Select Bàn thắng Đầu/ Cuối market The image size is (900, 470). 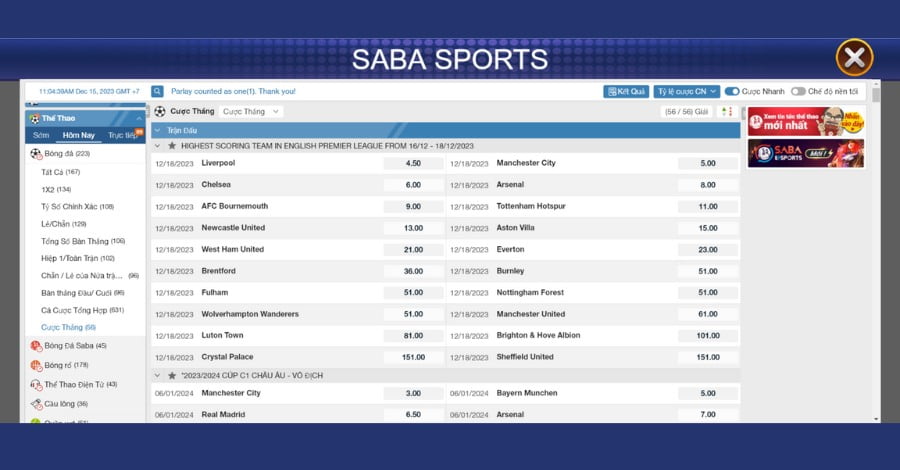[82, 293]
